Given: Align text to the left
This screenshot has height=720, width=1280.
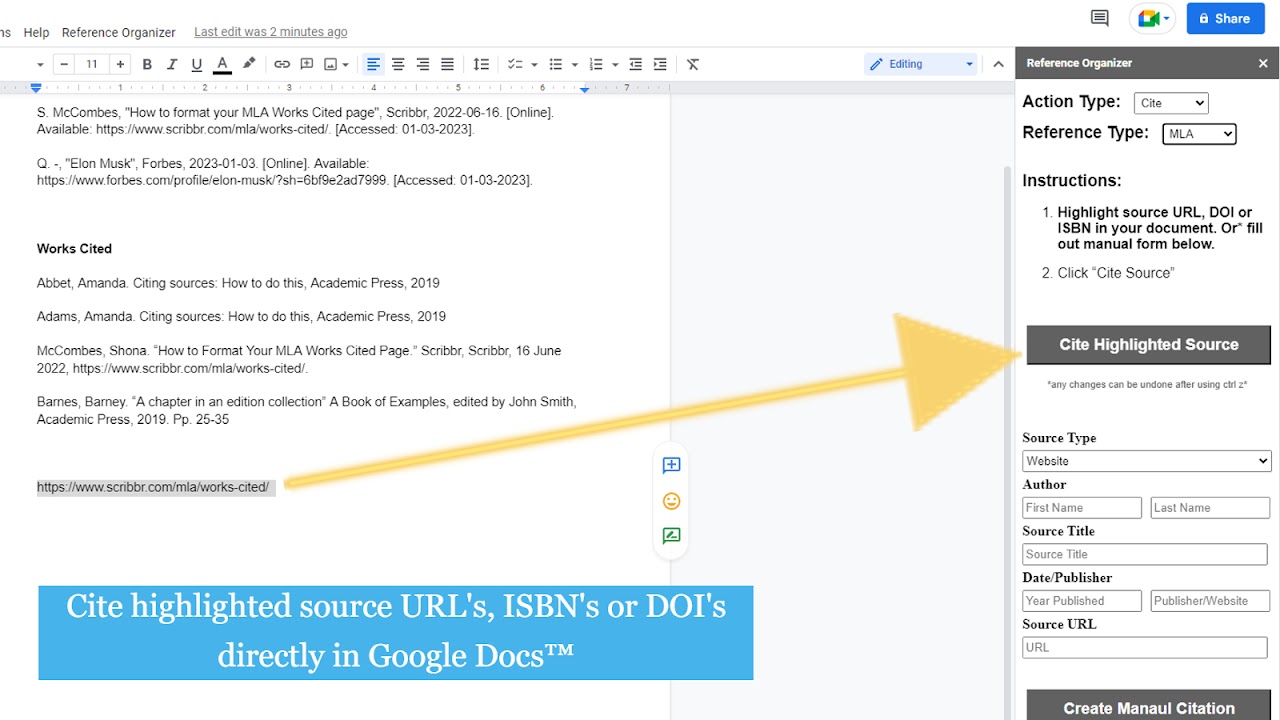Looking at the screenshot, I should pyautogui.click(x=373, y=64).
